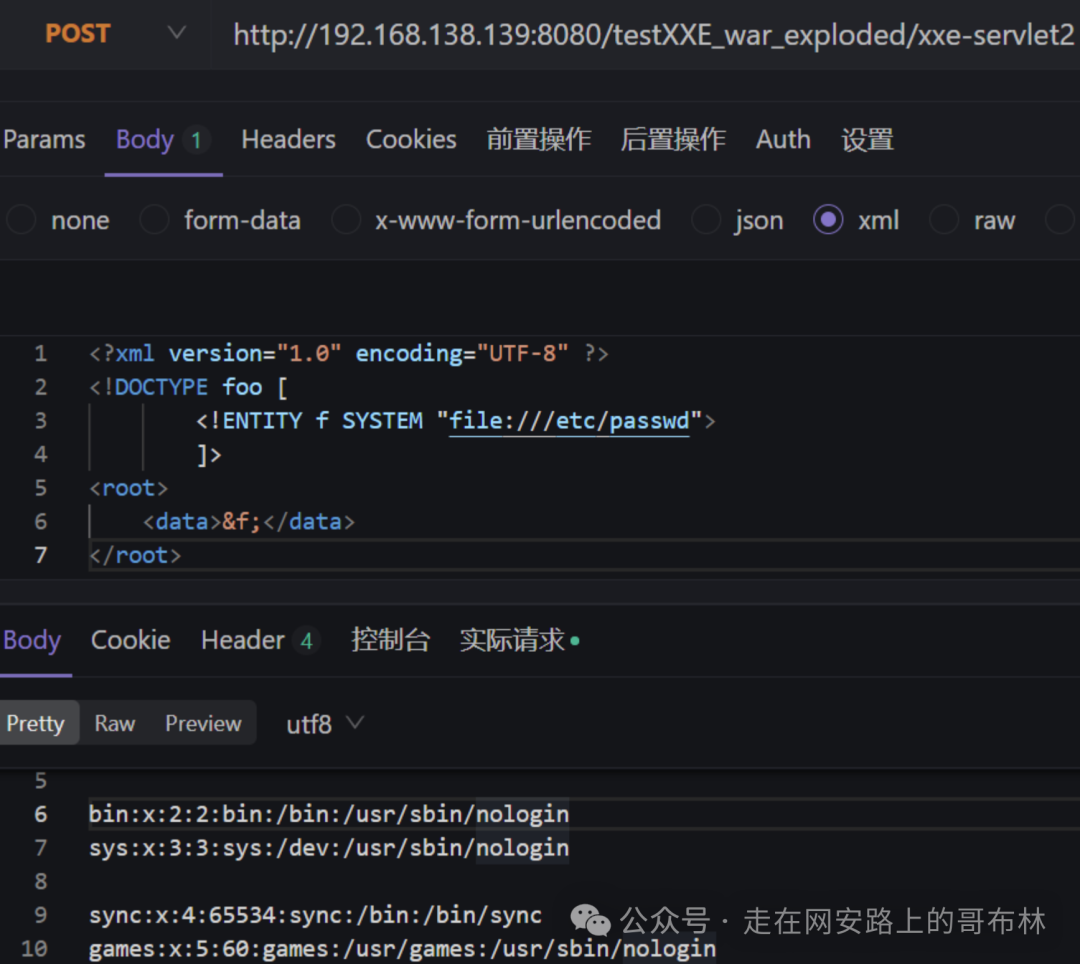Select the none body type
Viewport: 1080px width, 964px height.
59,220
